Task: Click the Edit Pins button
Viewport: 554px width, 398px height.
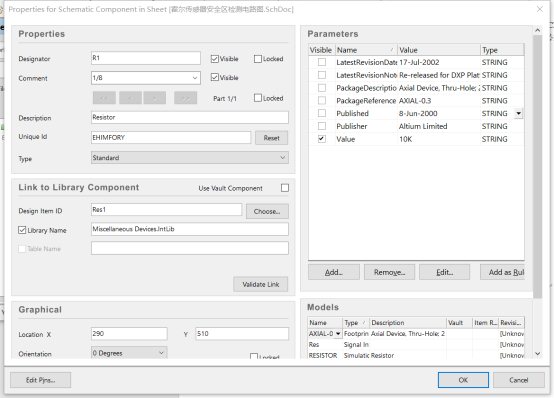Action: click(41, 380)
